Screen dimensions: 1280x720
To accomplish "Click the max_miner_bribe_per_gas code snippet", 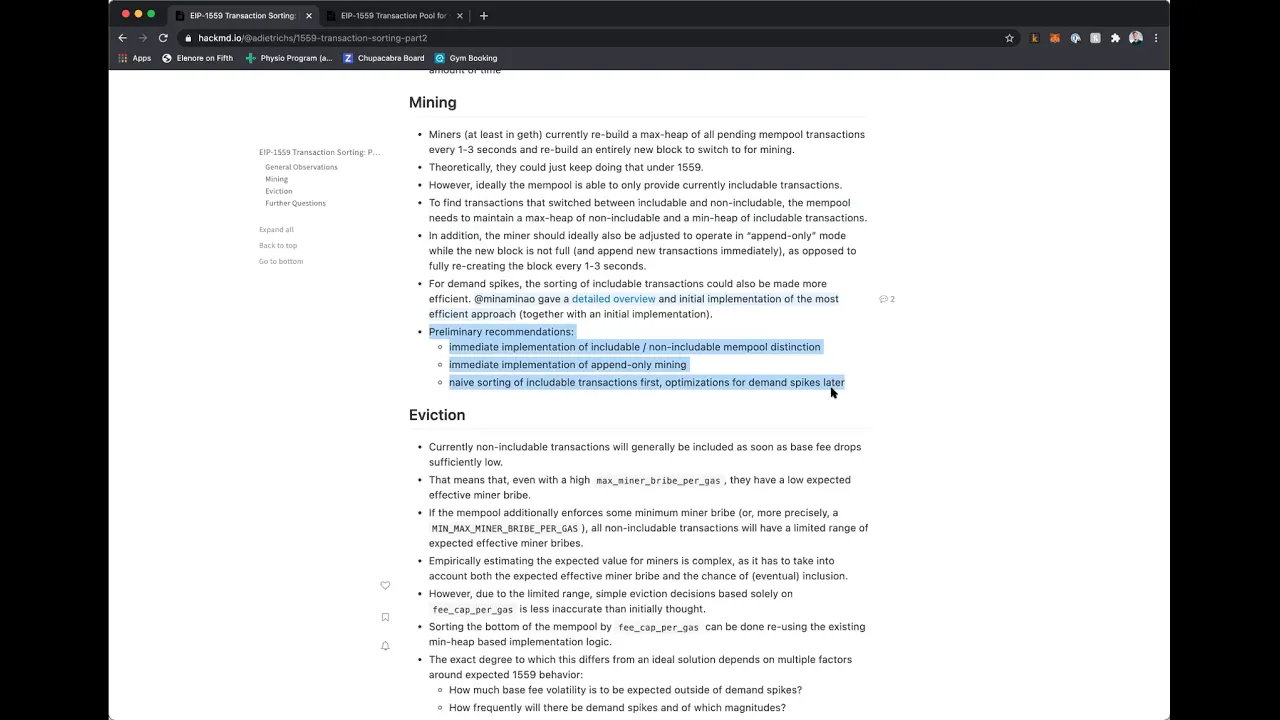I will [x=658, y=481].
